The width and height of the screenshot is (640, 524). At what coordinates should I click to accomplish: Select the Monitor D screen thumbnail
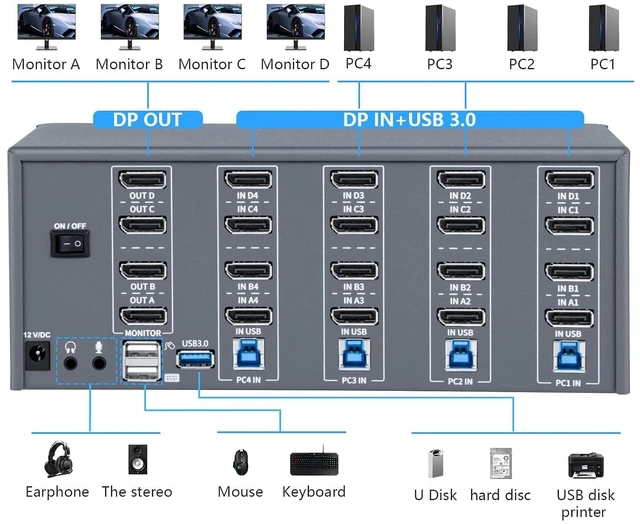pos(296,27)
